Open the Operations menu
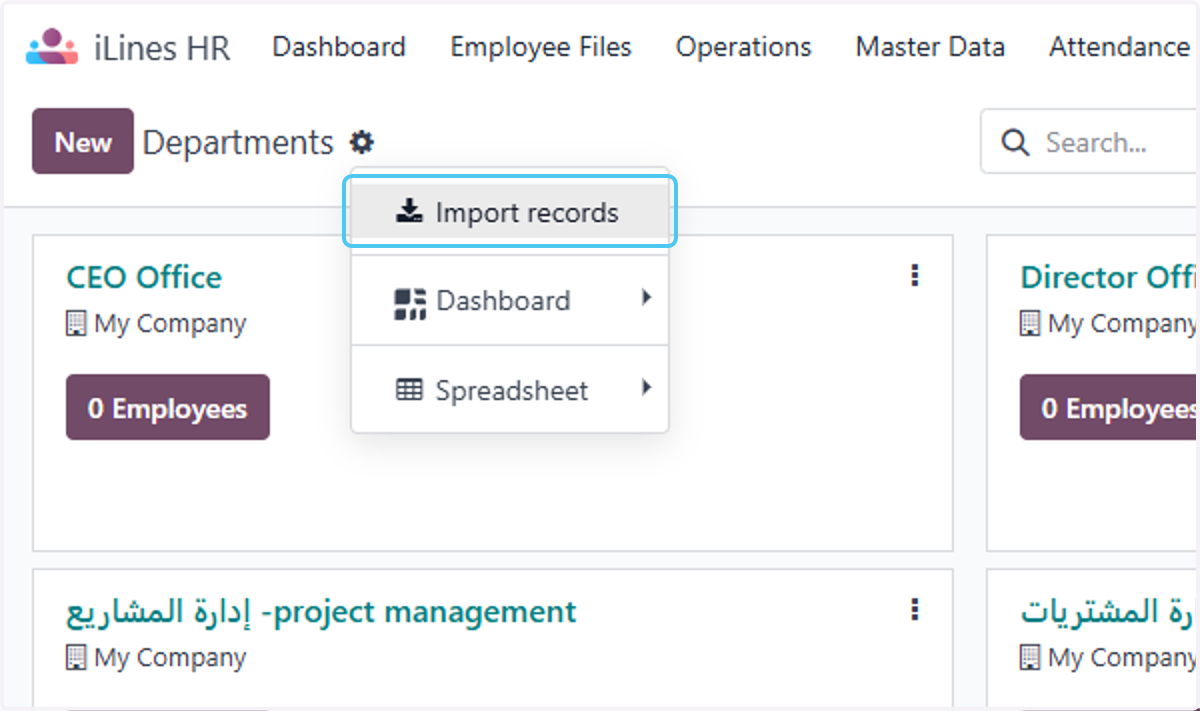The height and width of the screenshot is (711, 1200). 743,47
